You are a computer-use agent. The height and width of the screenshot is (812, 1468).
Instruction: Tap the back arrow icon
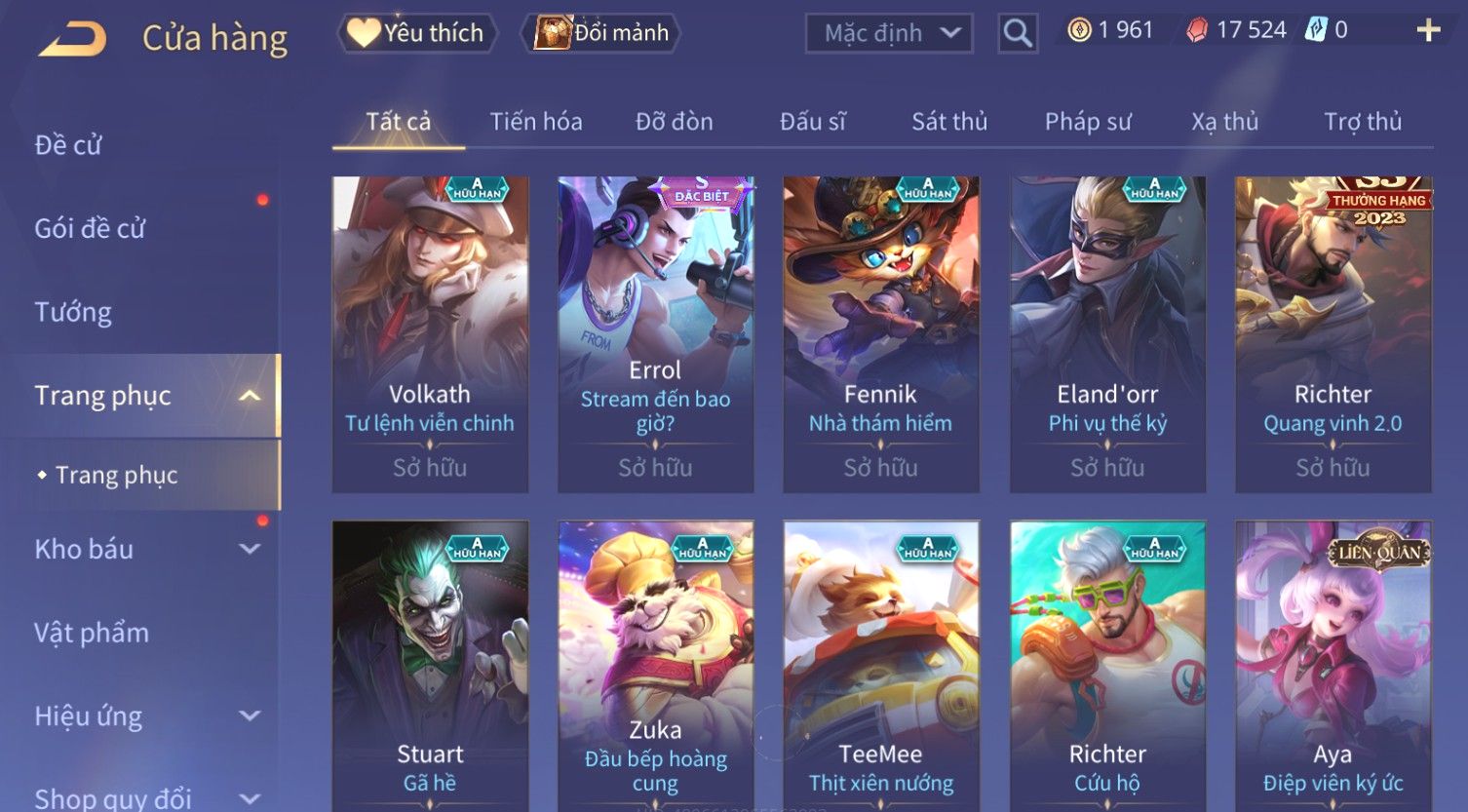tap(72, 39)
